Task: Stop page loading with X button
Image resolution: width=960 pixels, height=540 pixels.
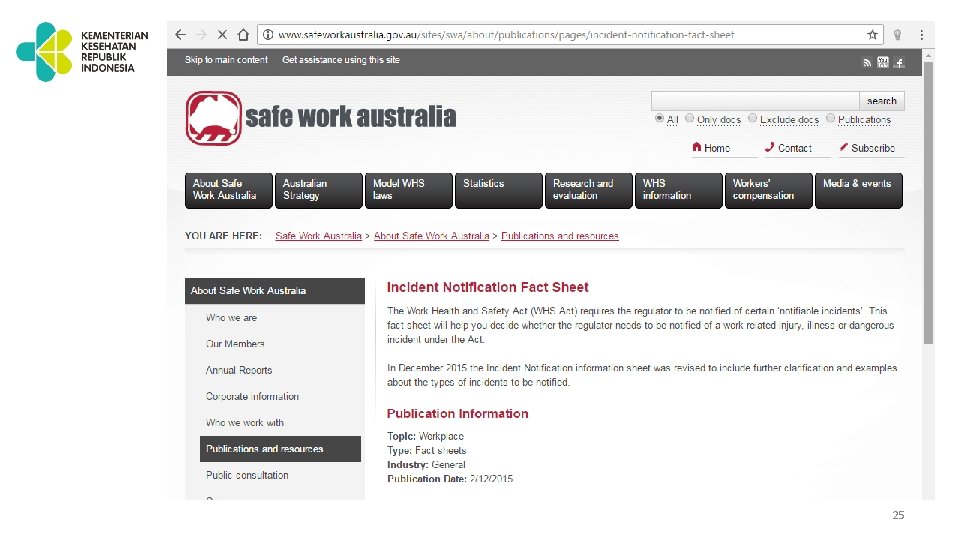Action: (222, 35)
